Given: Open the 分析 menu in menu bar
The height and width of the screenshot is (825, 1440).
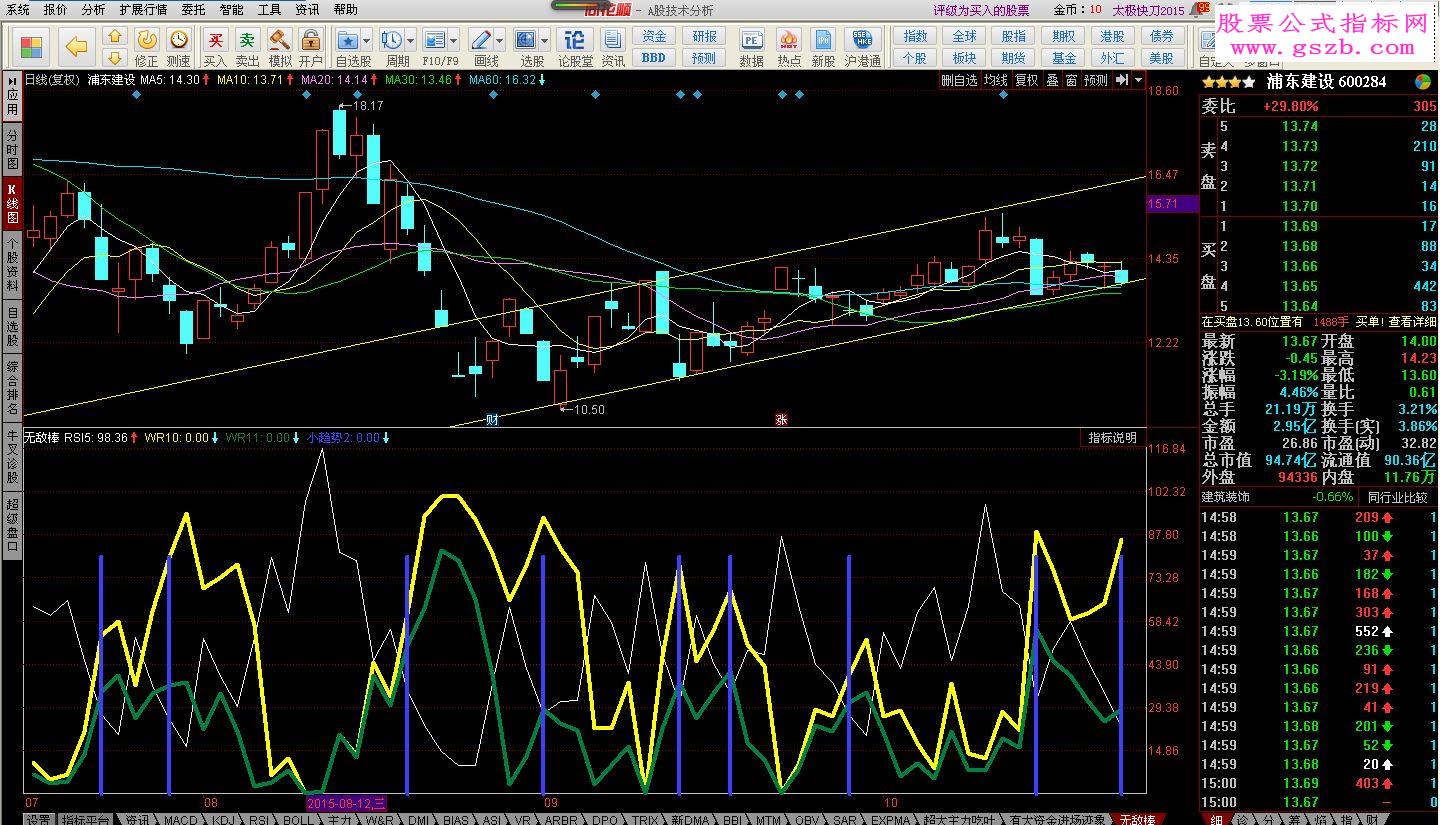Looking at the screenshot, I should (x=92, y=9).
